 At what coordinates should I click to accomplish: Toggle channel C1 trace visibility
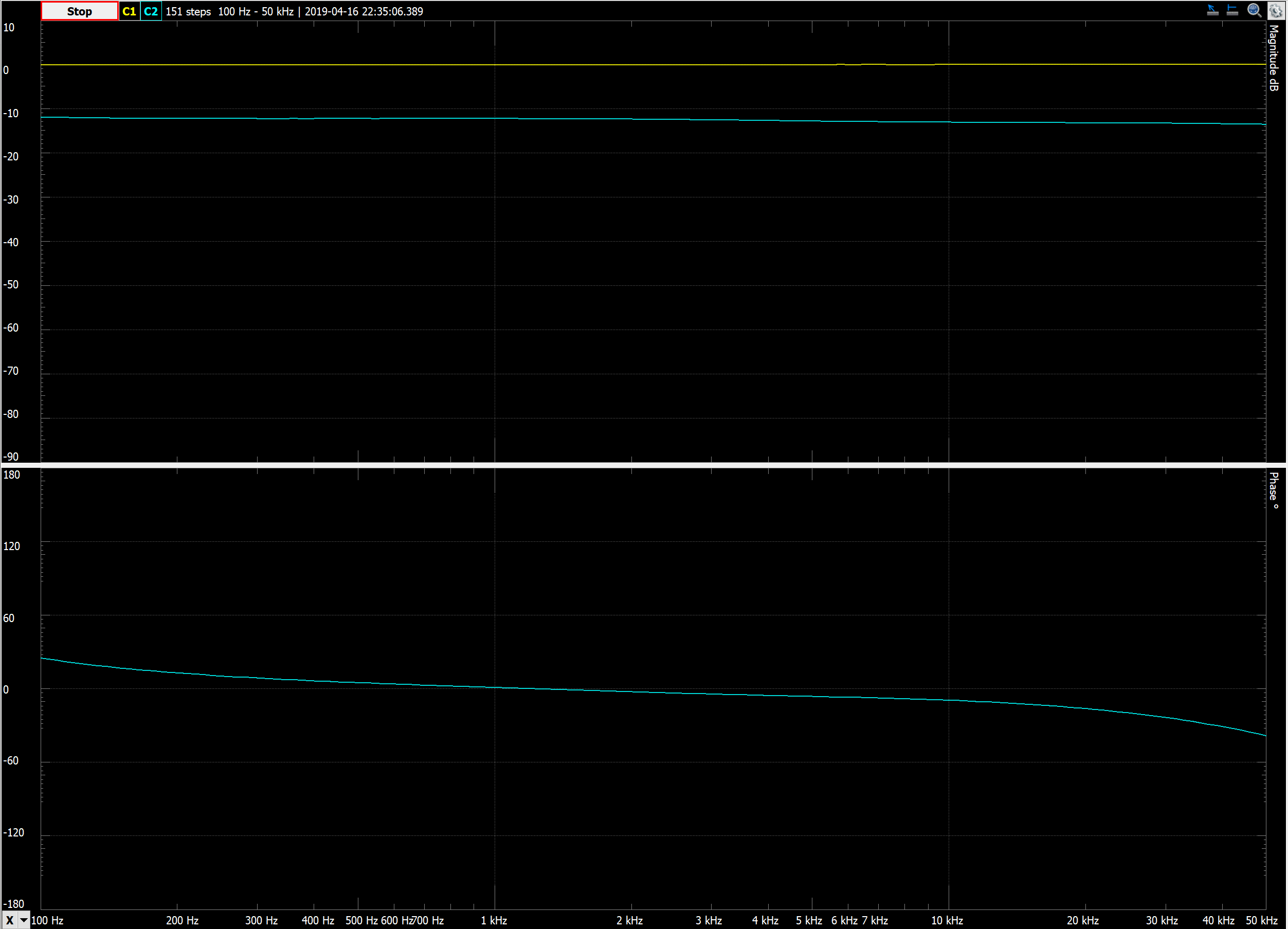point(129,11)
